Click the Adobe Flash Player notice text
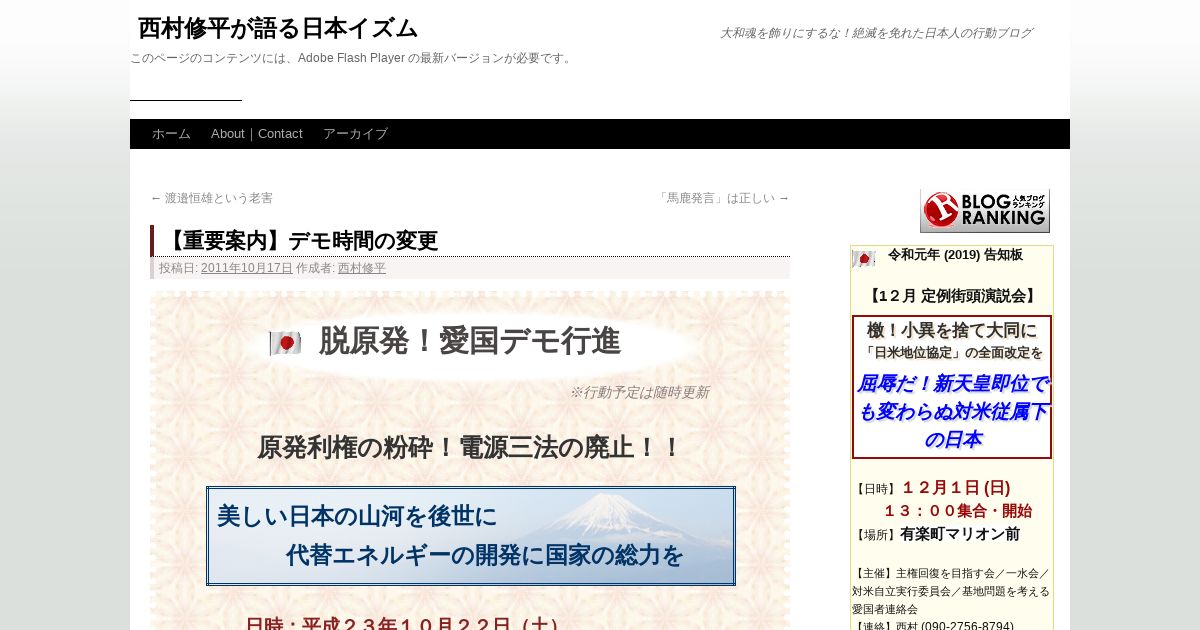 [x=352, y=58]
